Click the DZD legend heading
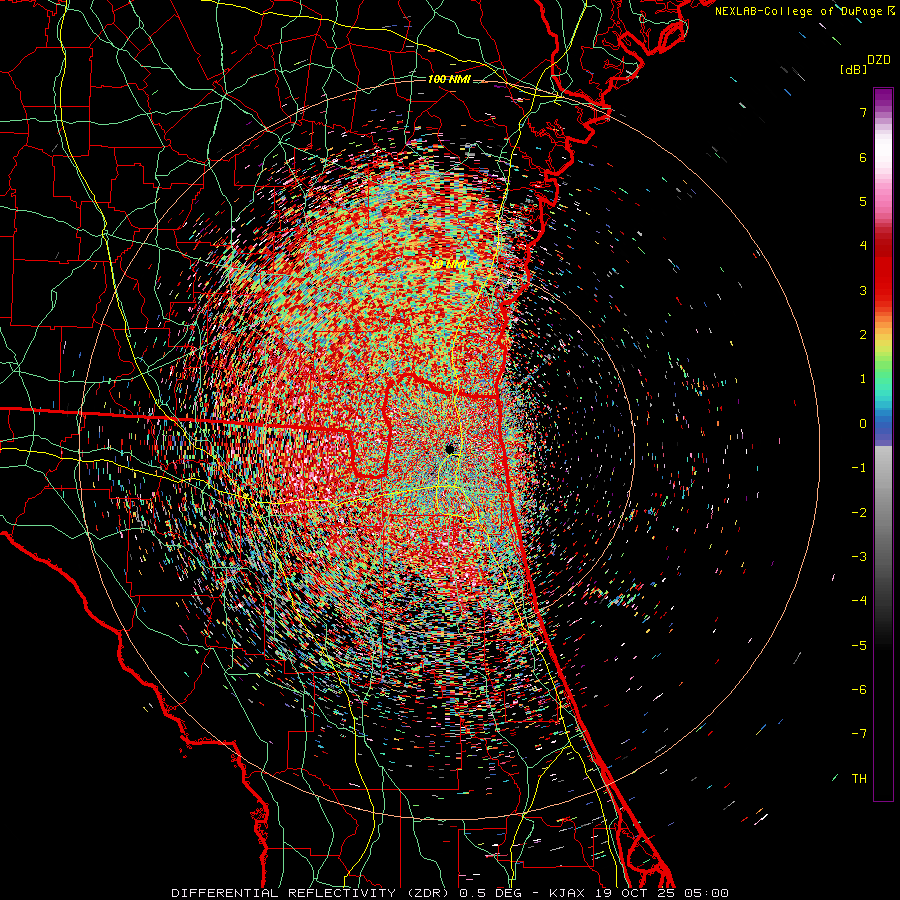Viewport: 900px width, 900px height. tap(879, 60)
